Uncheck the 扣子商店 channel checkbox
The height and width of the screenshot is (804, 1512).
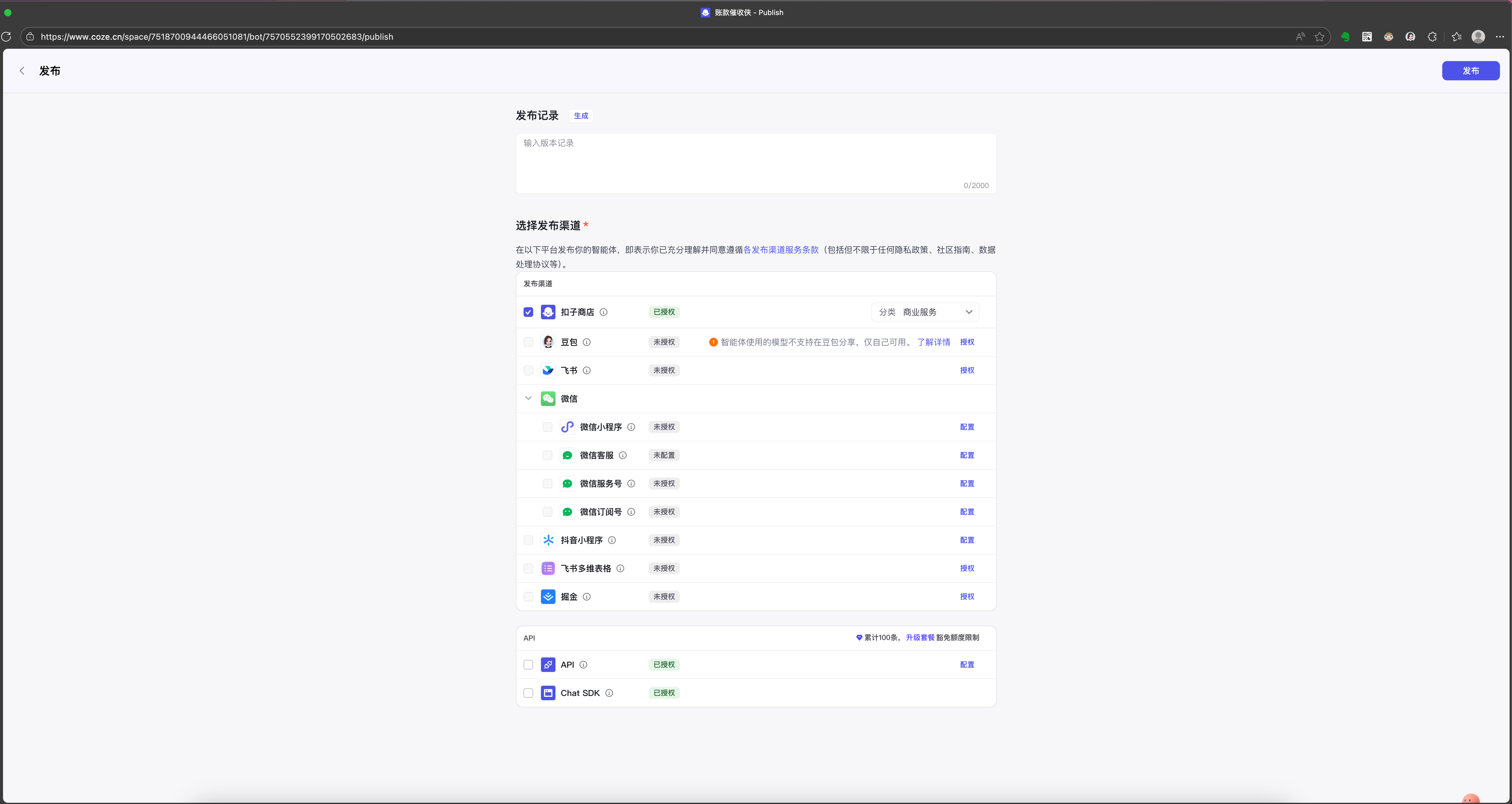tap(528, 312)
